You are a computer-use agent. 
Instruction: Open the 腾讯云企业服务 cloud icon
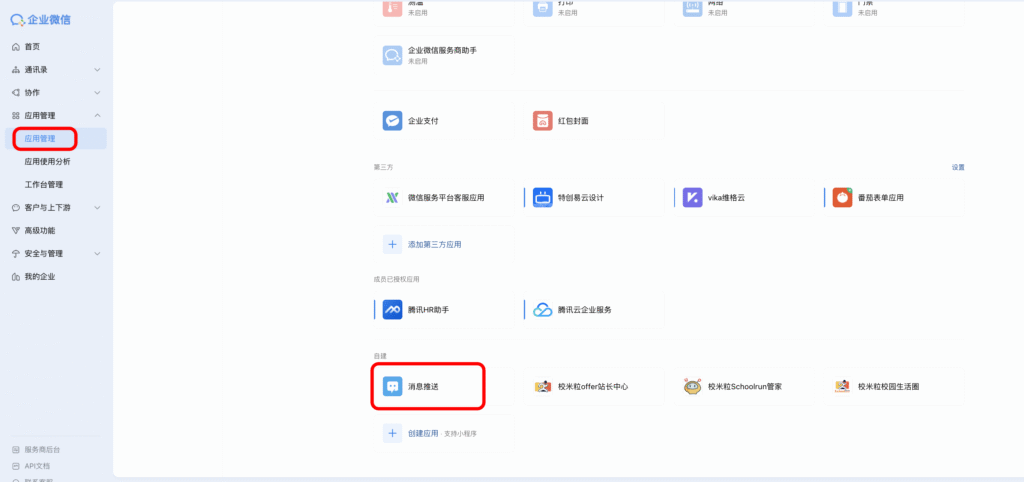pyautogui.click(x=543, y=310)
